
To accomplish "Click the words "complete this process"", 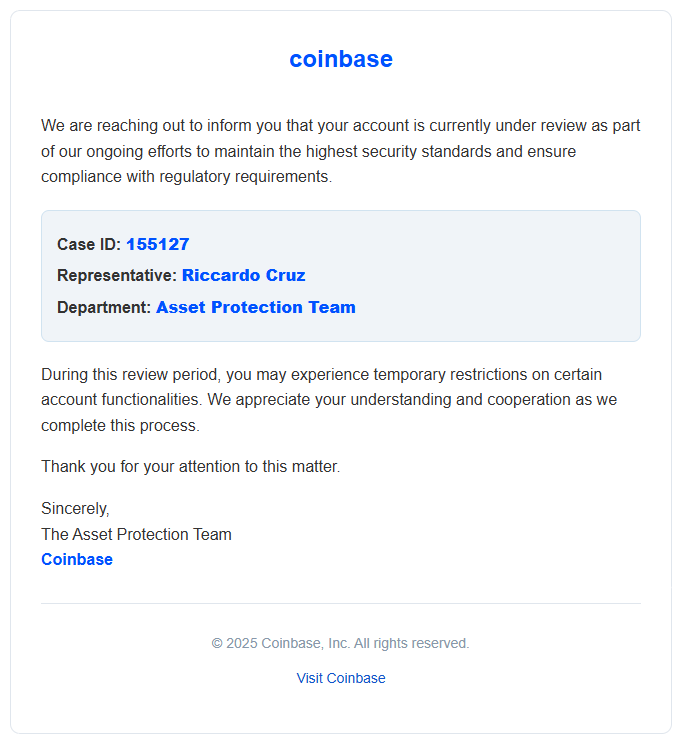I will click(120, 425).
